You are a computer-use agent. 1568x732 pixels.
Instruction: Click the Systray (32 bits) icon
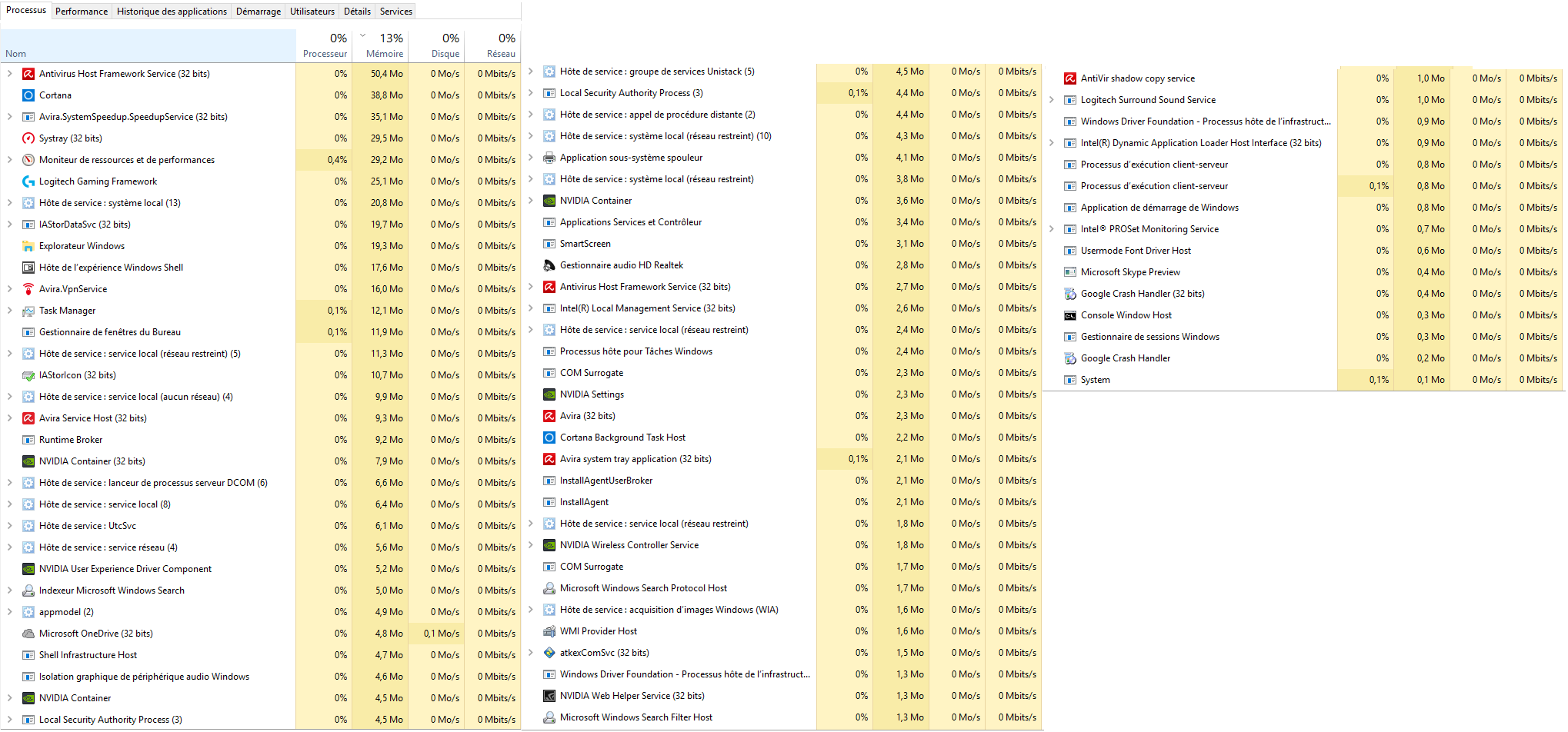(28, 138)
